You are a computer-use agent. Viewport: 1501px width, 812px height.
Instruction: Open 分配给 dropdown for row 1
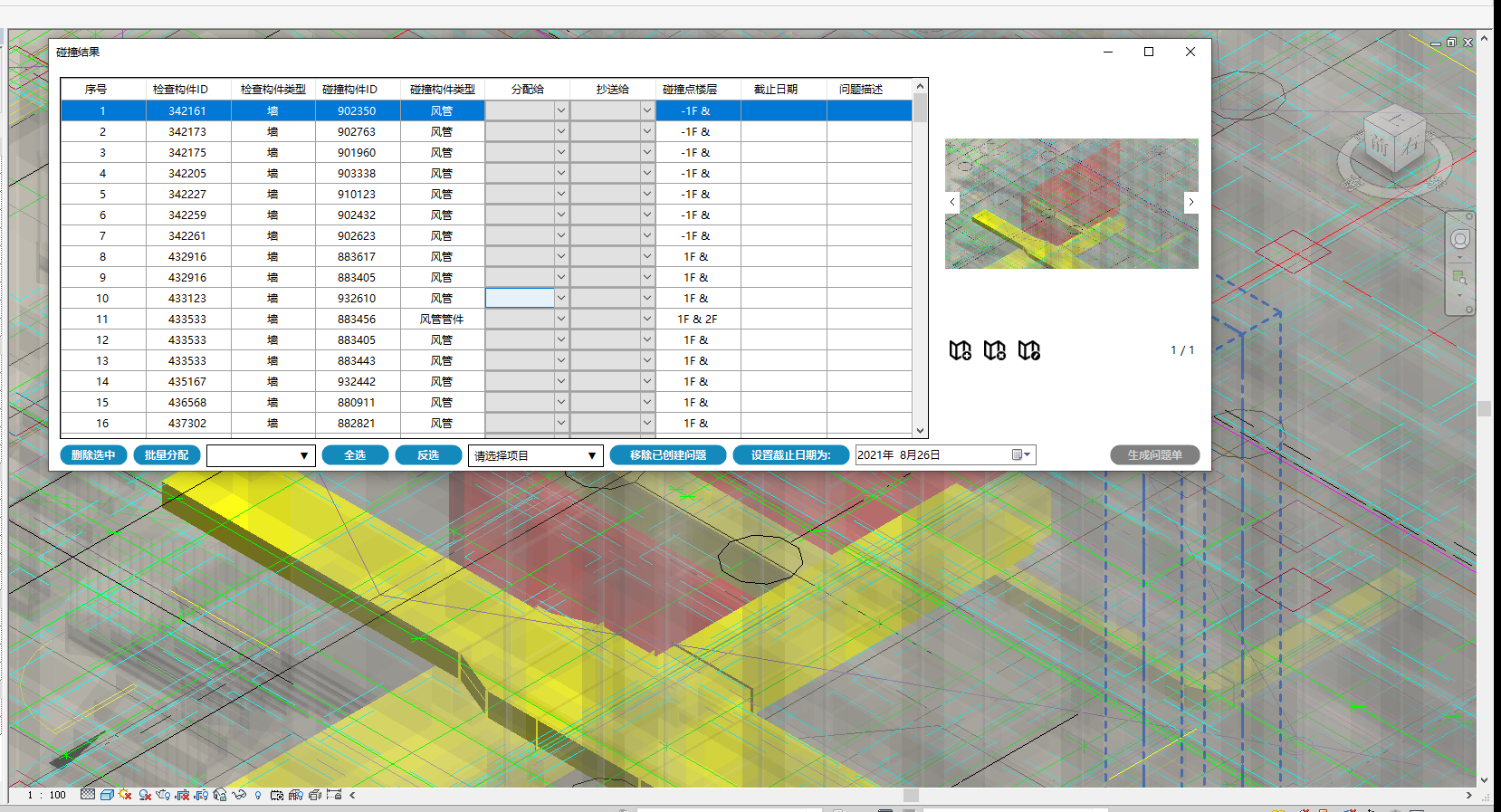point(561,110)
